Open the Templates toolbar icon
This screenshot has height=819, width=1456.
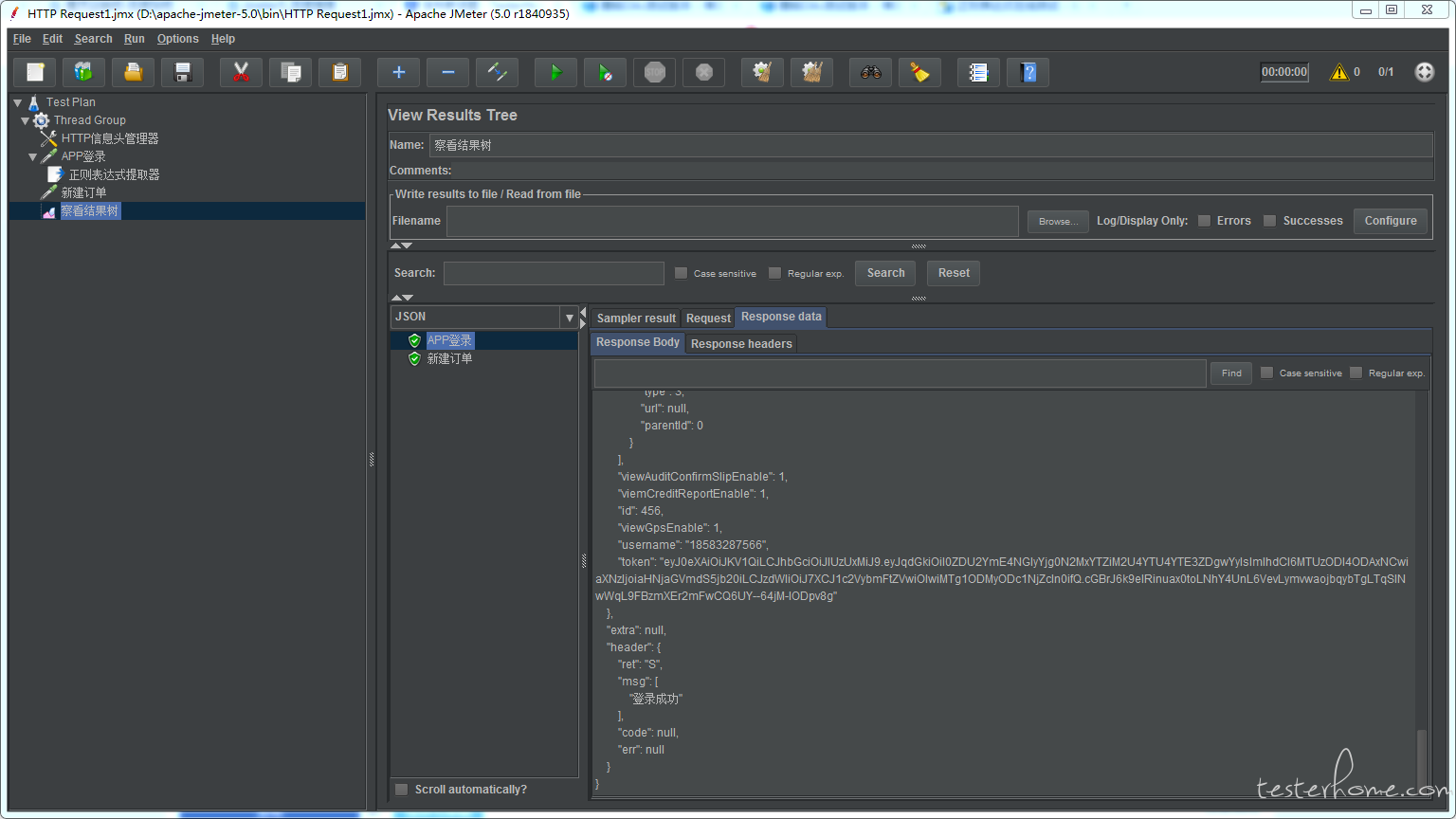[84, 72]
